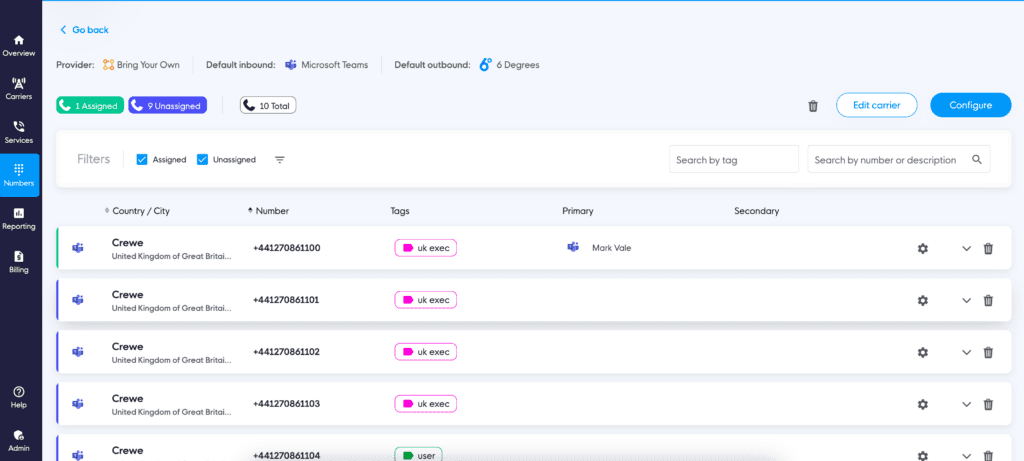The height and width of the screenshot is (461, 1024).
Task: Open settings gear for +441270861103
Action: (x=923, y=404)
